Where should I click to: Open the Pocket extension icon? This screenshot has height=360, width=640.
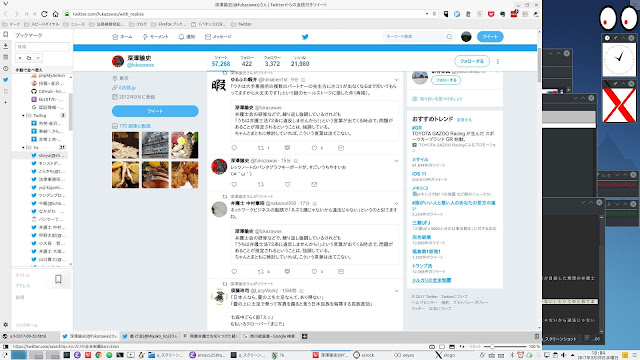click(491, 14)
